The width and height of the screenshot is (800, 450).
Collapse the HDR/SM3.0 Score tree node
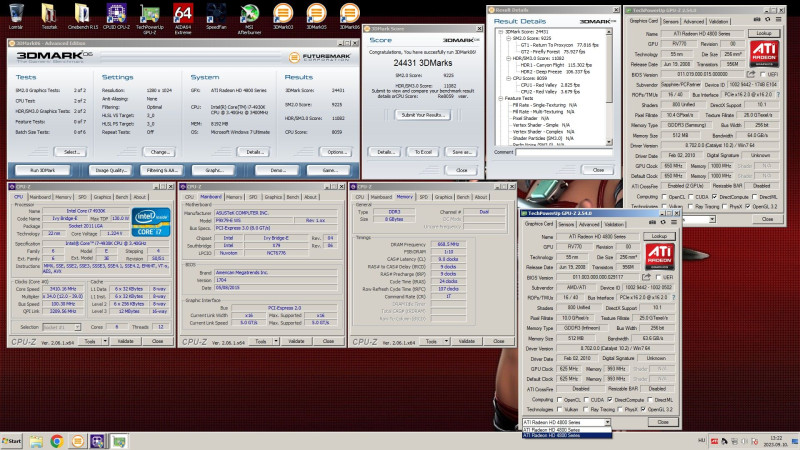pyautogui.click(x=508, y=58)
